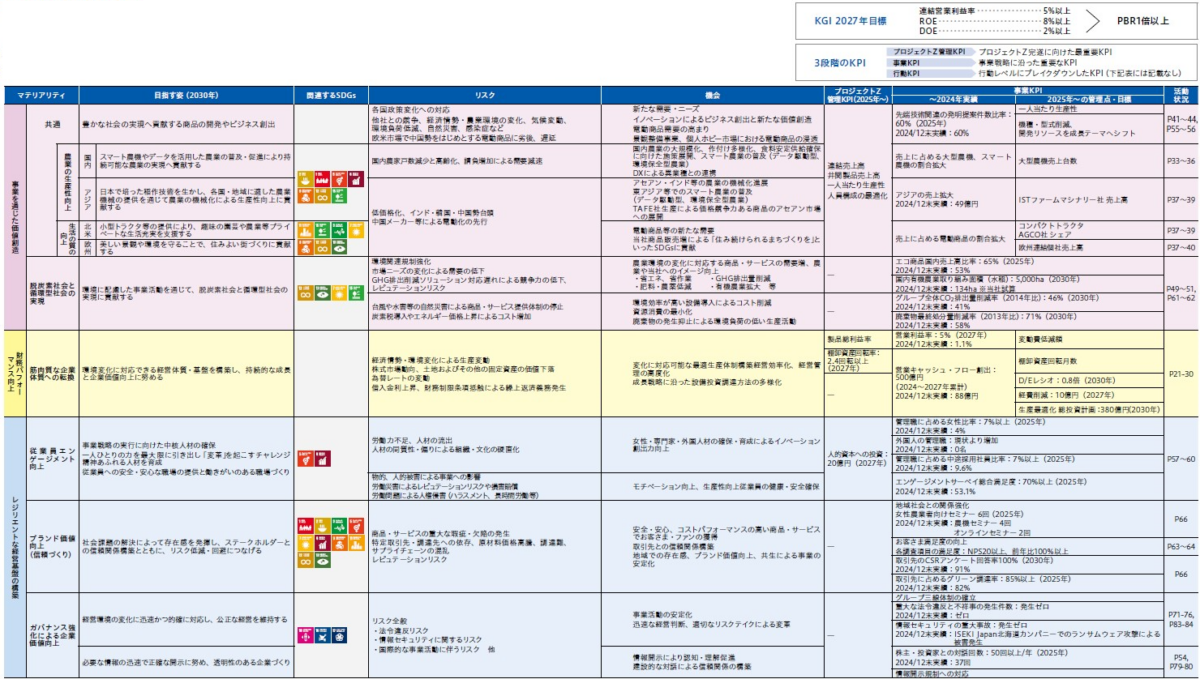Select the 各国政策変化への対応 risk line
Viewport: 1200px width, 679px height.
410,108
